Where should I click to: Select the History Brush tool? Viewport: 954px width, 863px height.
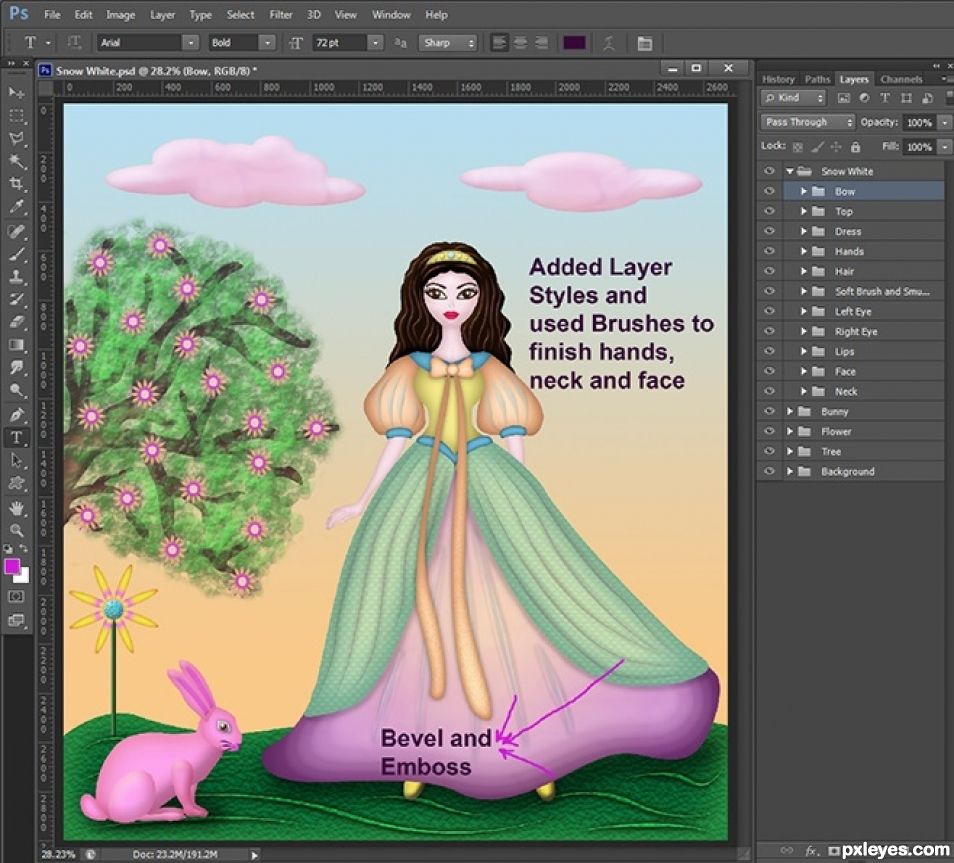pos(16,299)
